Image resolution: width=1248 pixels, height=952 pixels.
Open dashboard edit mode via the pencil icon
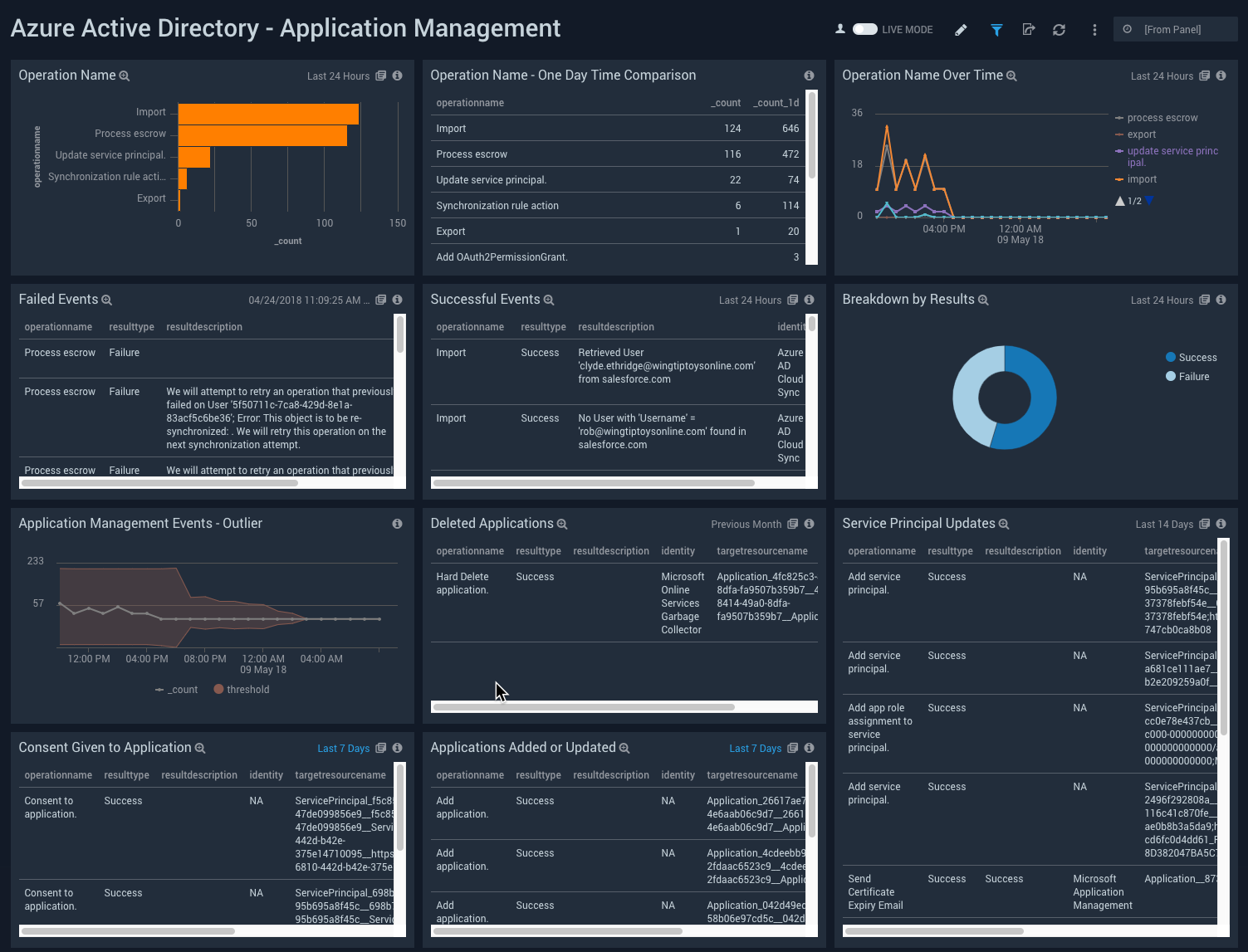(x=960, y=29)
